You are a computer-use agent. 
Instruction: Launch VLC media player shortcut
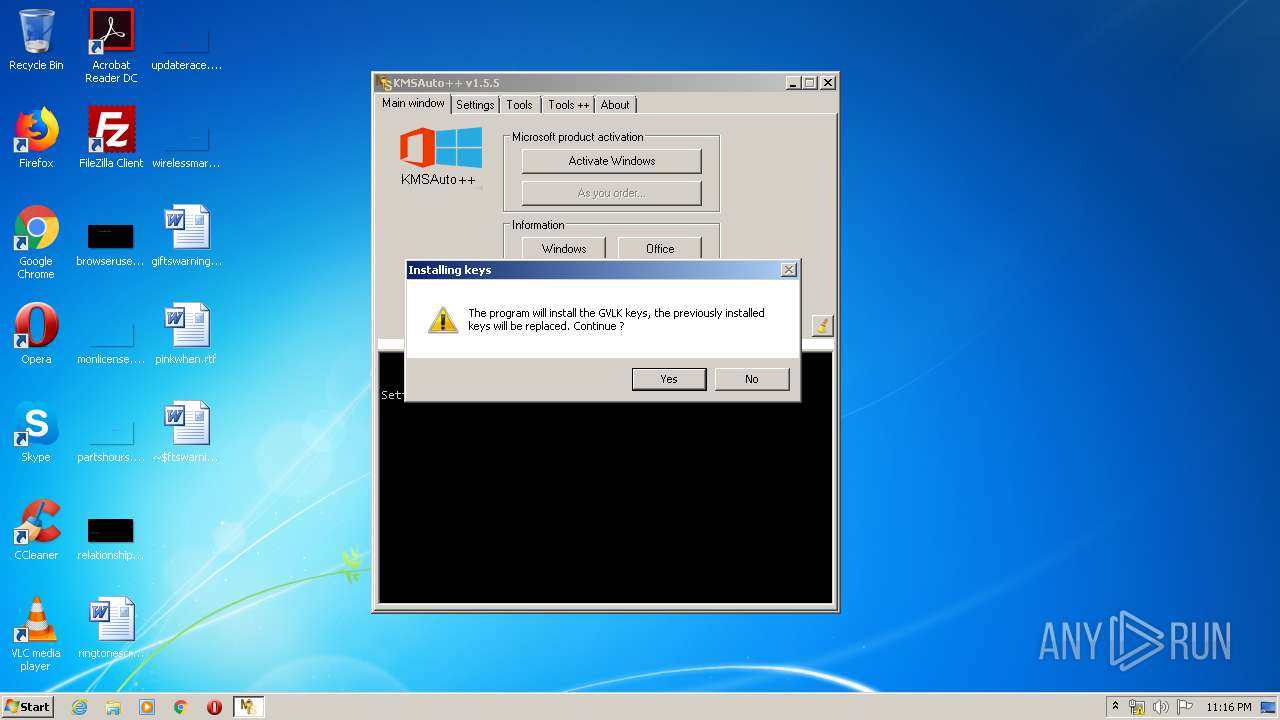36,634
